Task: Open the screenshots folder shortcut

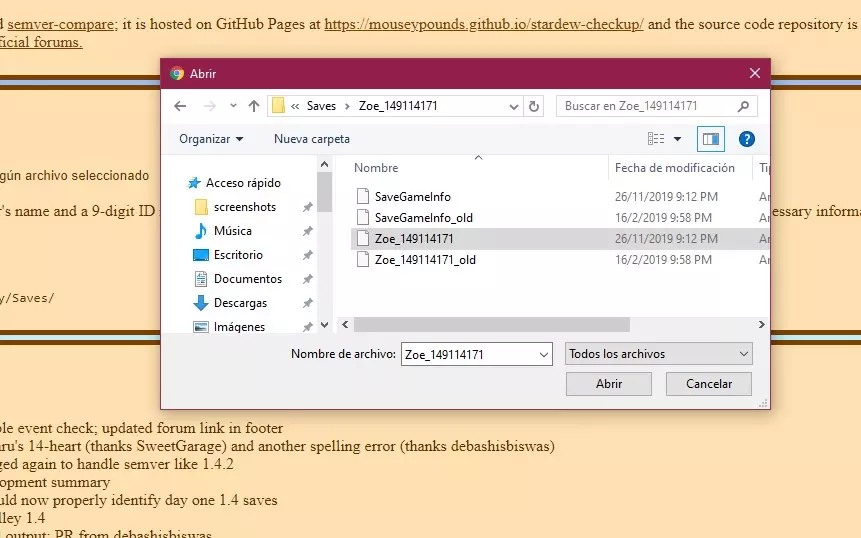Action: click(x=245, y=207)
